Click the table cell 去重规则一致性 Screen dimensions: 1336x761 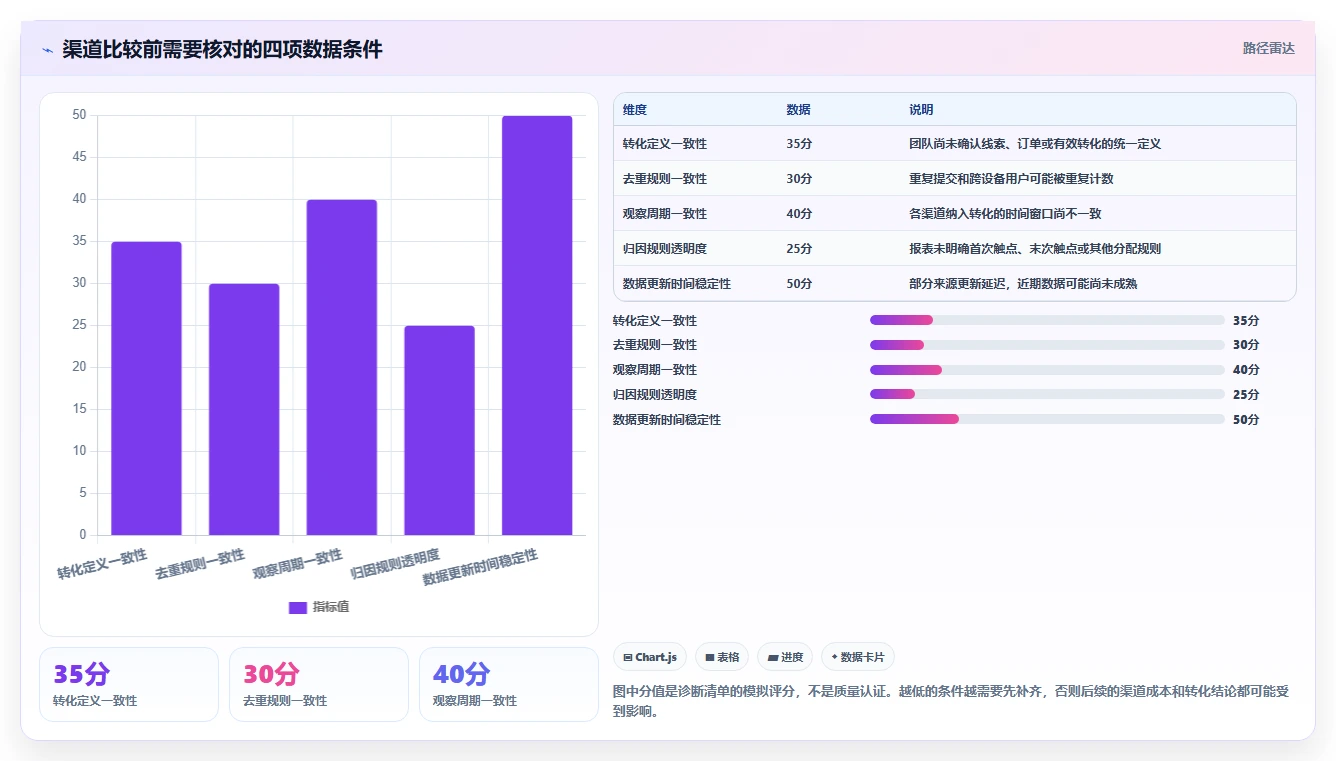pos(665,179)
